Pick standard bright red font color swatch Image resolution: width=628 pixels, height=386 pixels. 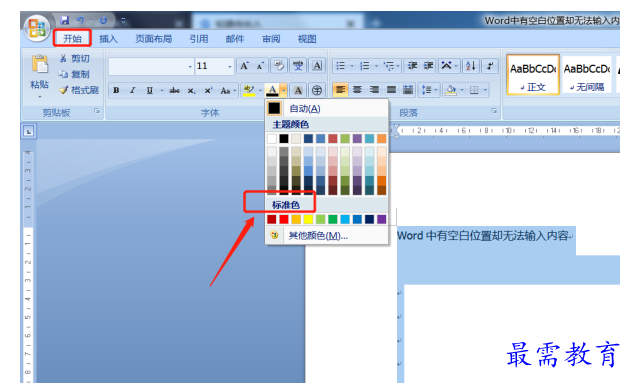(x=284, y=219)
